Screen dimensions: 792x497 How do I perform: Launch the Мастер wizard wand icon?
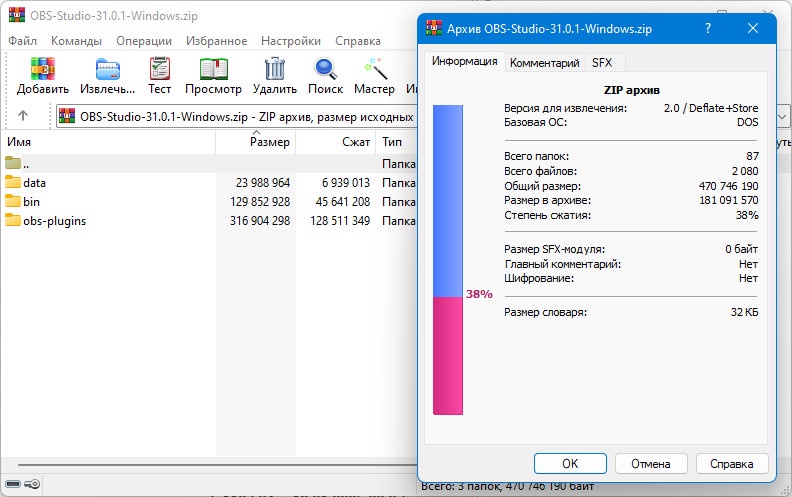pos(375,69)
